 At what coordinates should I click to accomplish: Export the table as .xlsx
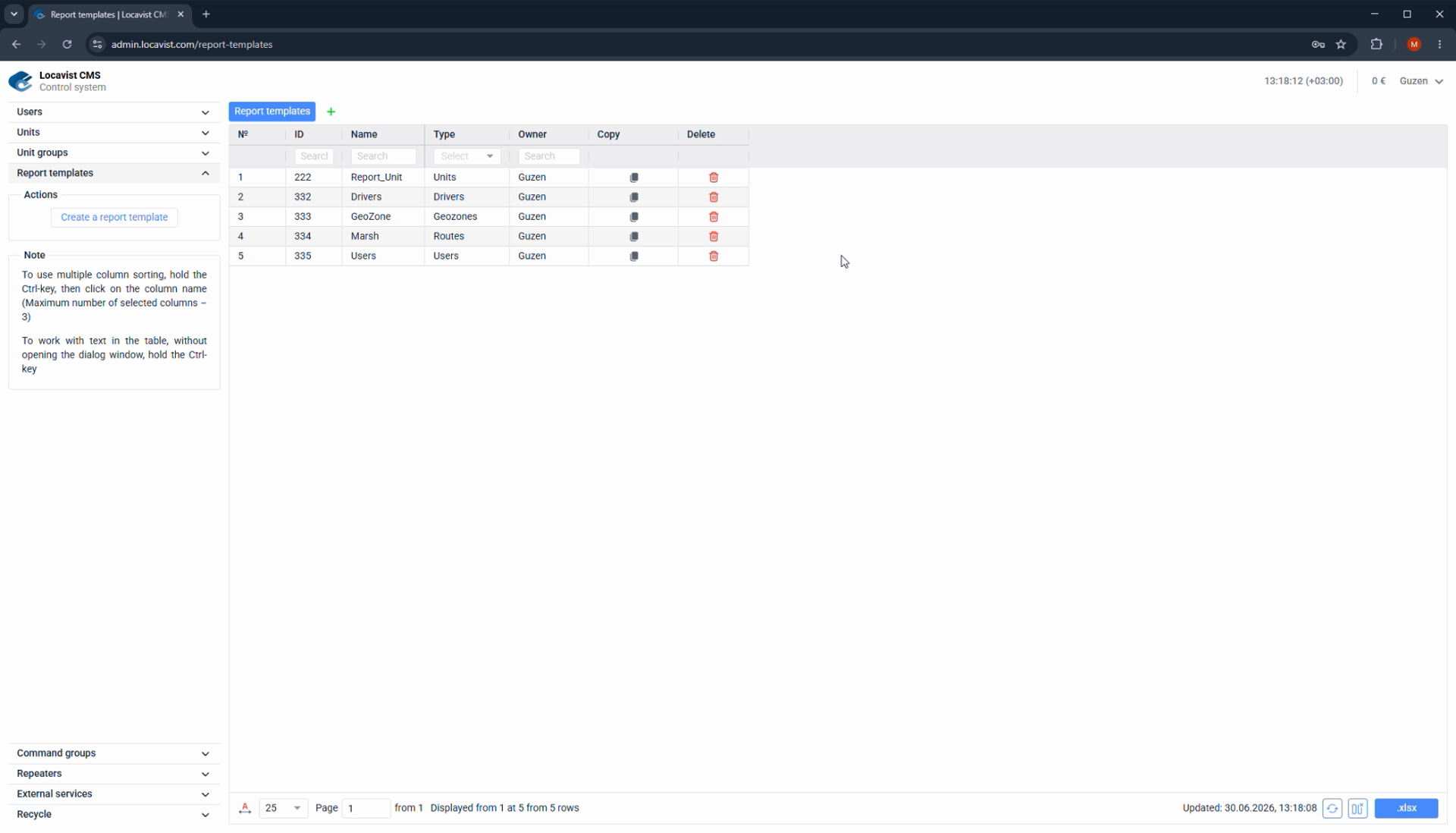1406,809
